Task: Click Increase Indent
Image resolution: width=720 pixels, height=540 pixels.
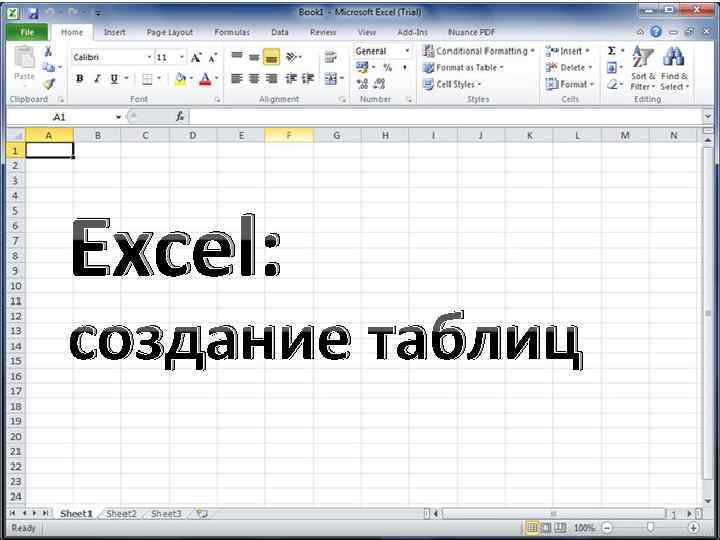Action: (x=308, y=79)
